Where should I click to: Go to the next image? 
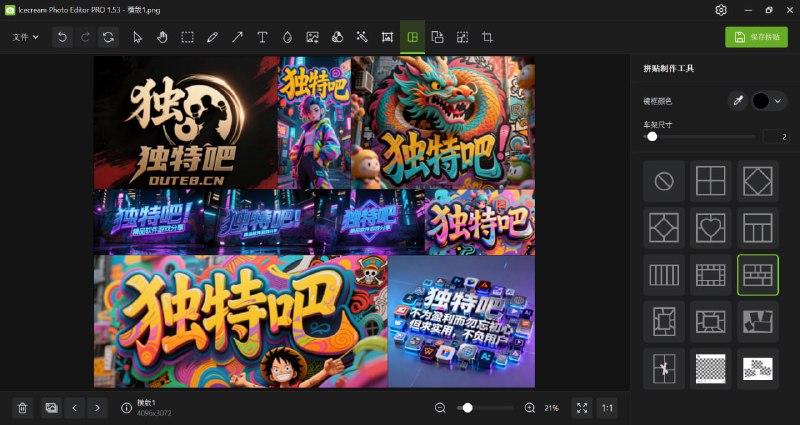(x=97, y=408)
